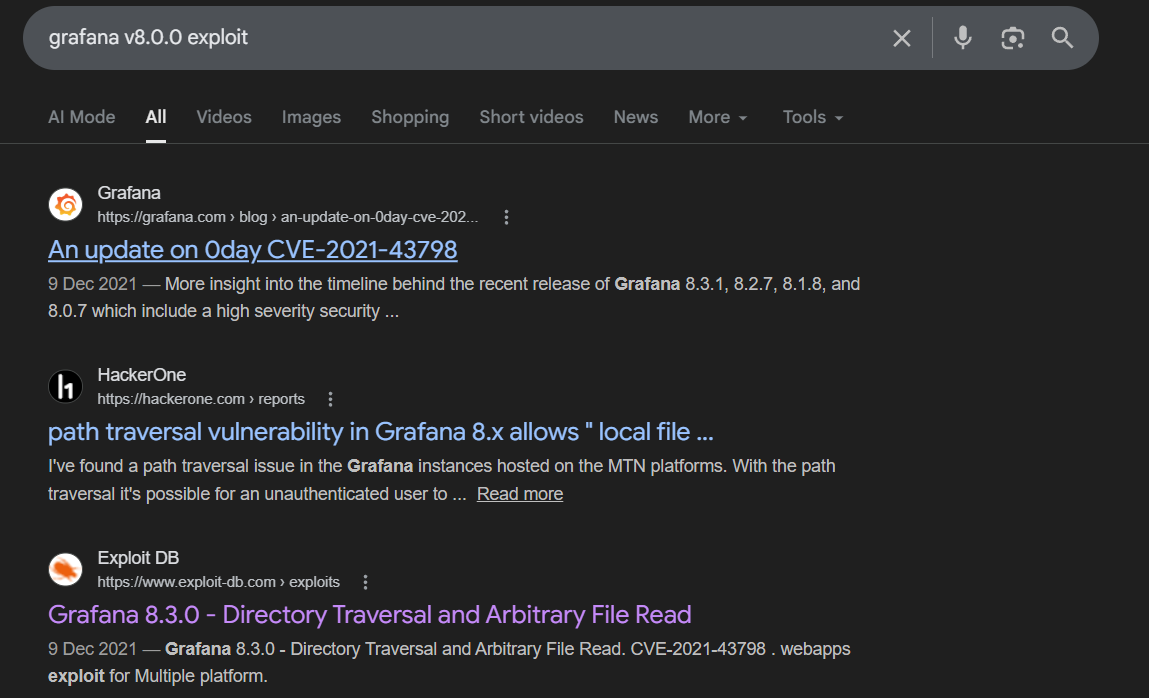Click the exploit-db.com exploits URL breadcrumb
The image size is (1149, 698).
pos(218,582)
